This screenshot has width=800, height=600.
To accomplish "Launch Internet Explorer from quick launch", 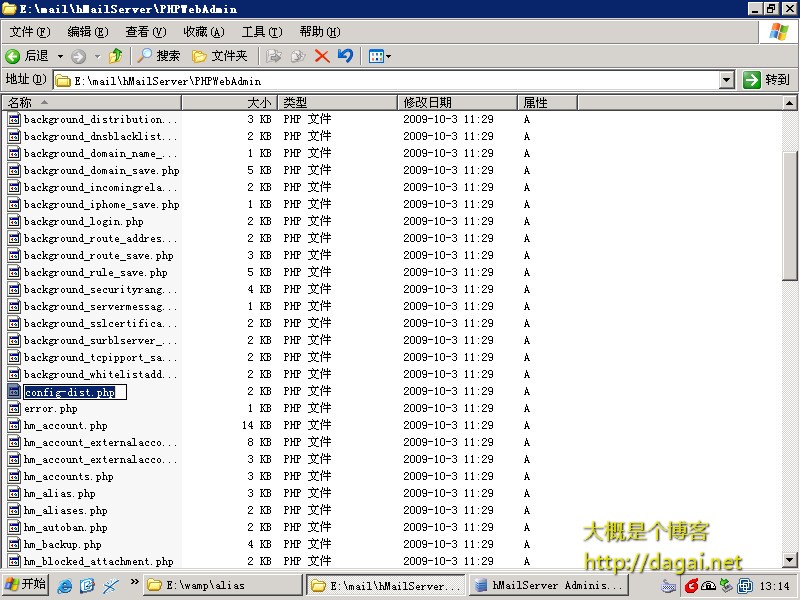I will tap(65, 585).
